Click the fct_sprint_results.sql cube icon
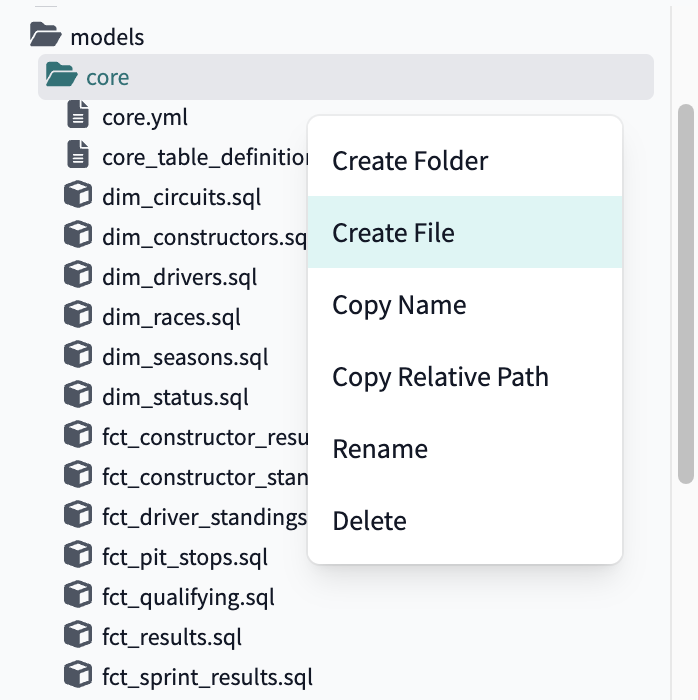Image resolution: width=698 pixels, height=700 pixels. pyautogui.click(x=78, y=674)
